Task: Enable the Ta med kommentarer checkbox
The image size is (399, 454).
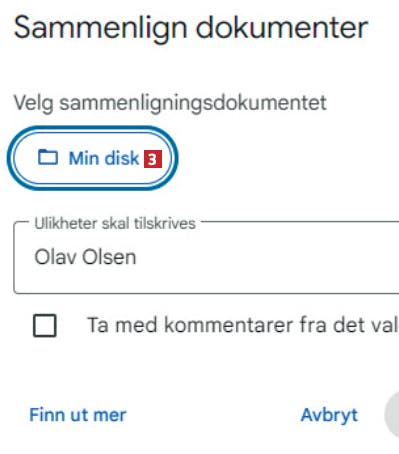Action: (x=45, y=325)
